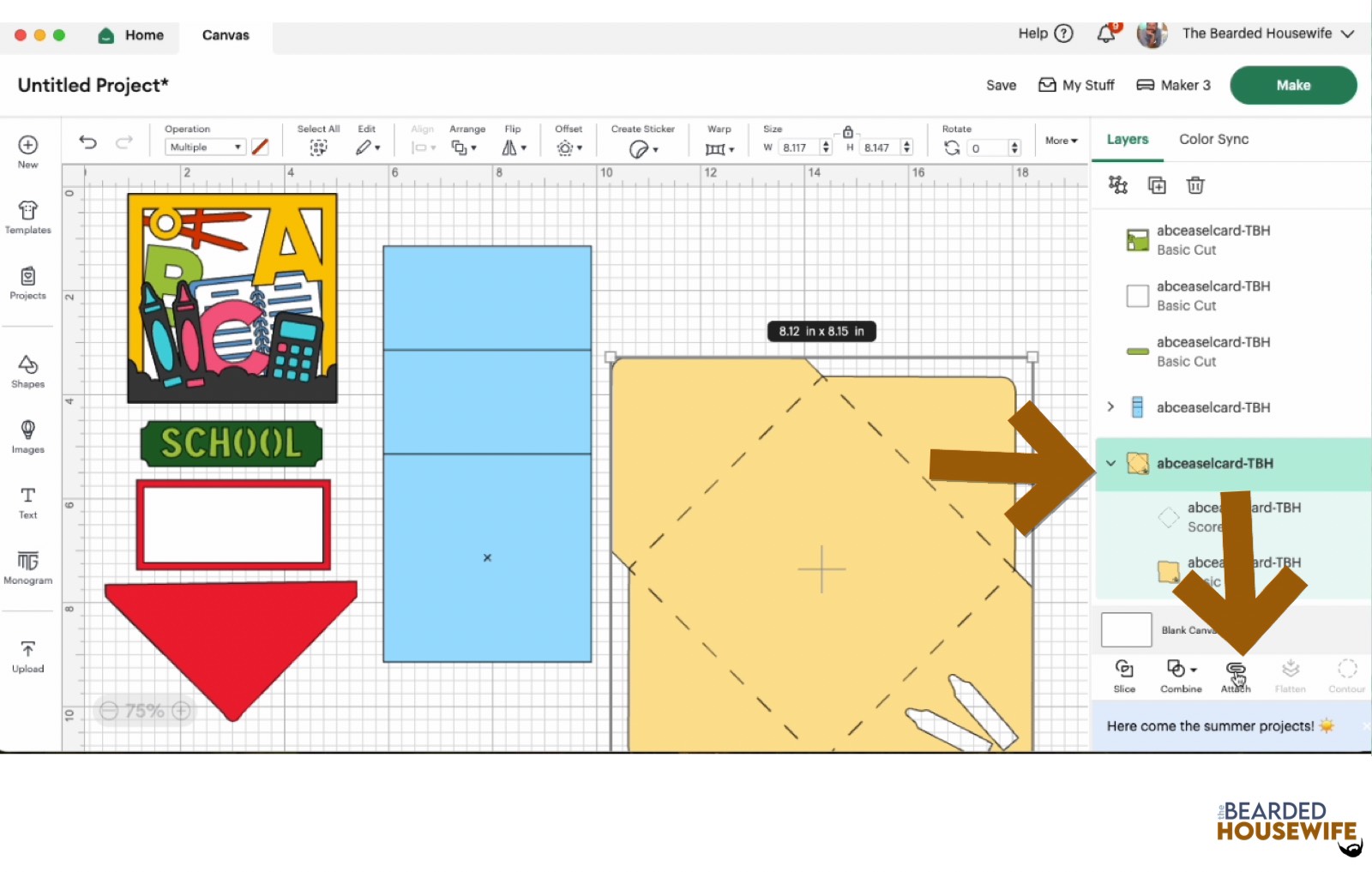The height and width of the screenshot is (872, 1372).
Task: Switch to the Color Sync tab
Action: 1213,139
